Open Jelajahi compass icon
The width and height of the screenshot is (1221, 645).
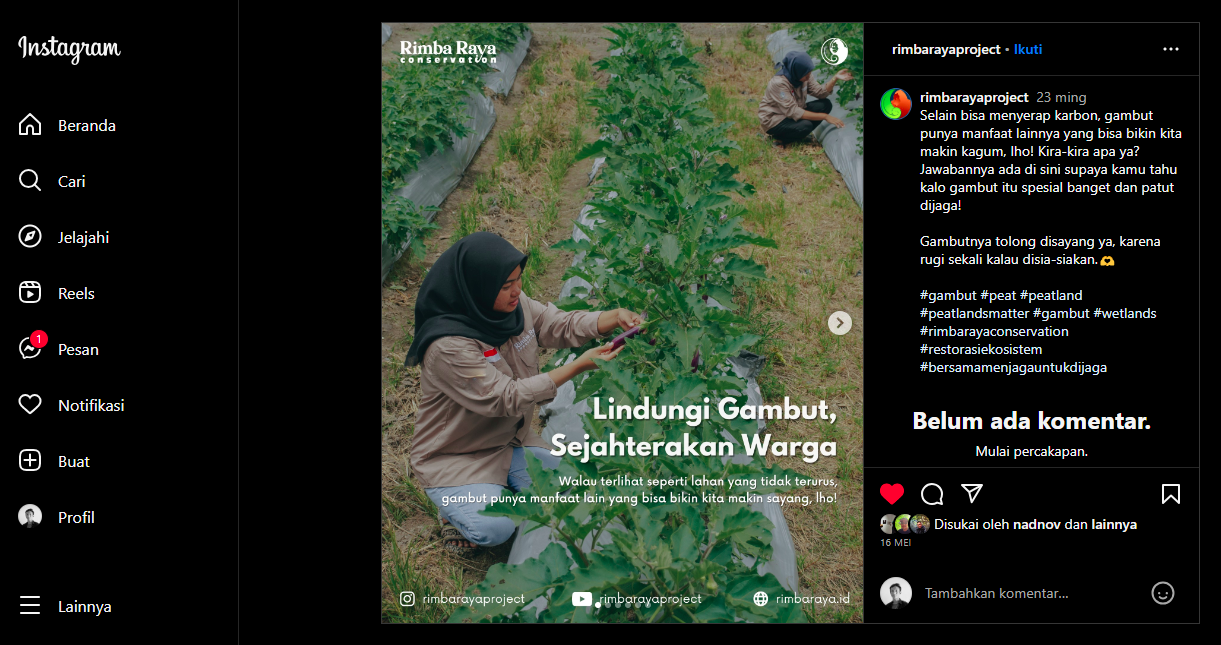tap(30, 237)
